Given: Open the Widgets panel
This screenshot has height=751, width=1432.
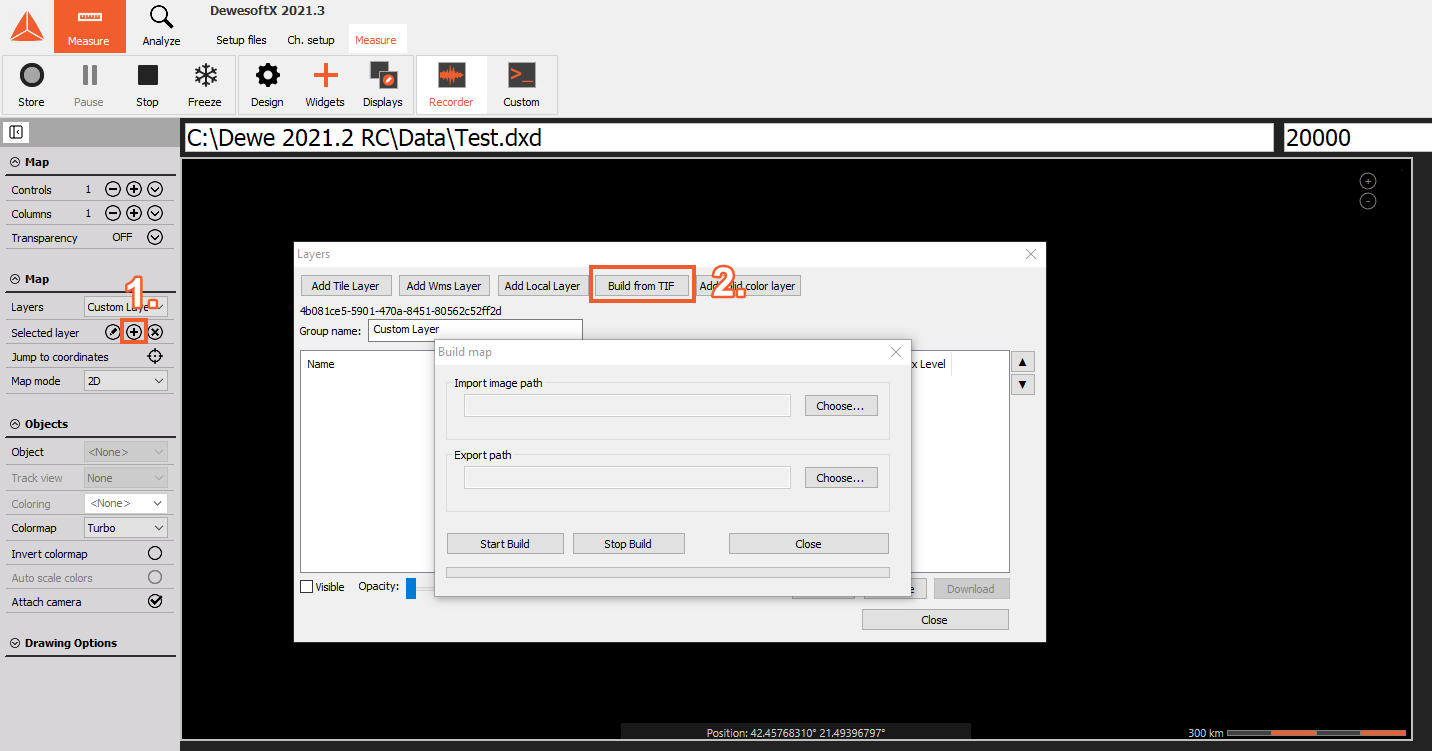Looking at the screenshot, I should 325,85.
